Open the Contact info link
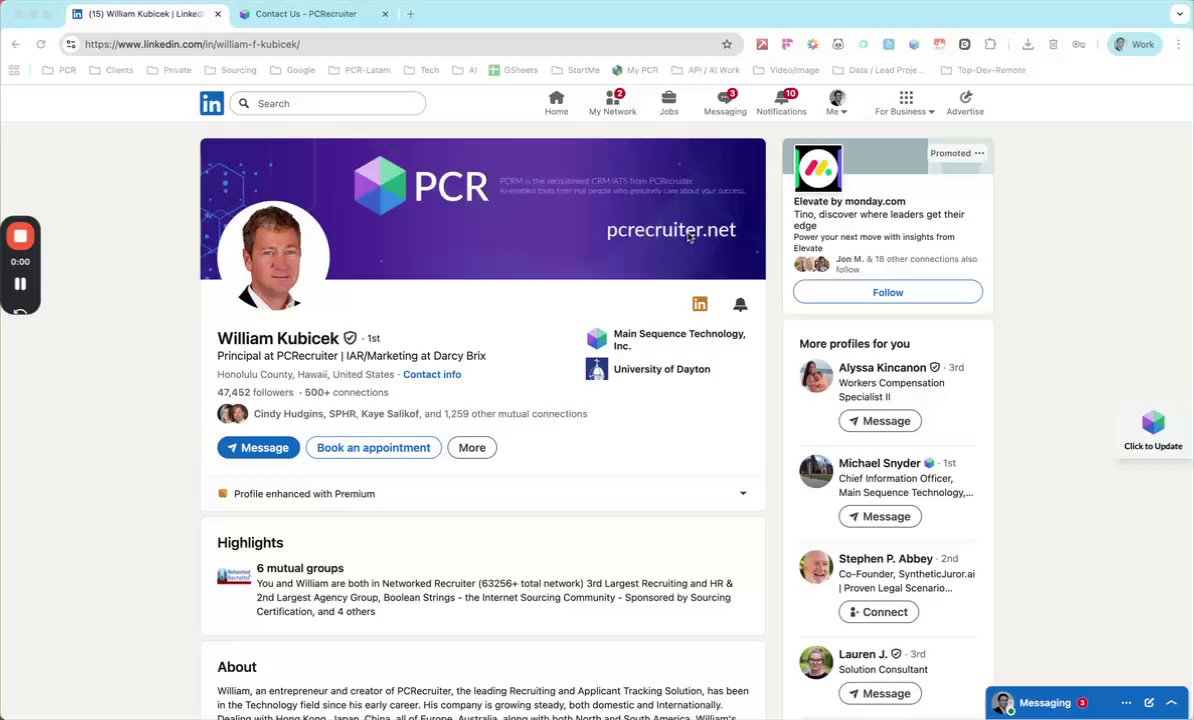This screenshot has height=720, width=1194. tap(432, 374)
